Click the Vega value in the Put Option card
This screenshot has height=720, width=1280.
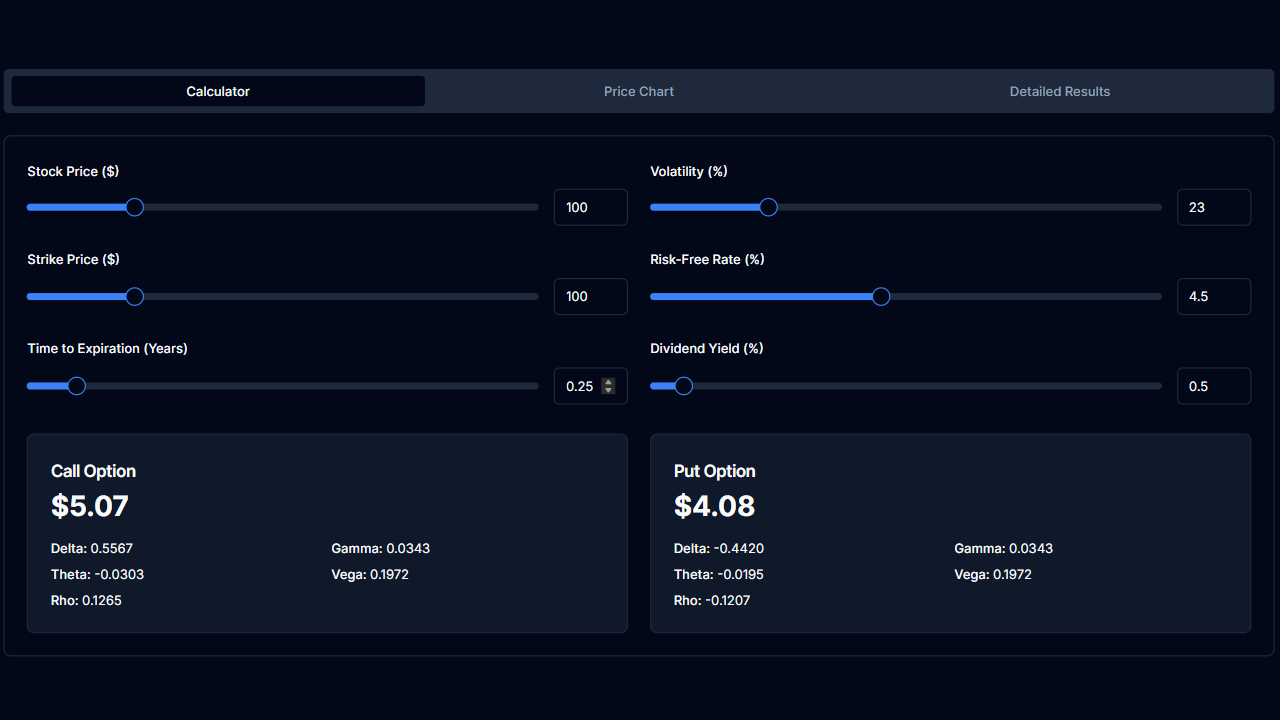pyautogui.click(x=993, y=574)
